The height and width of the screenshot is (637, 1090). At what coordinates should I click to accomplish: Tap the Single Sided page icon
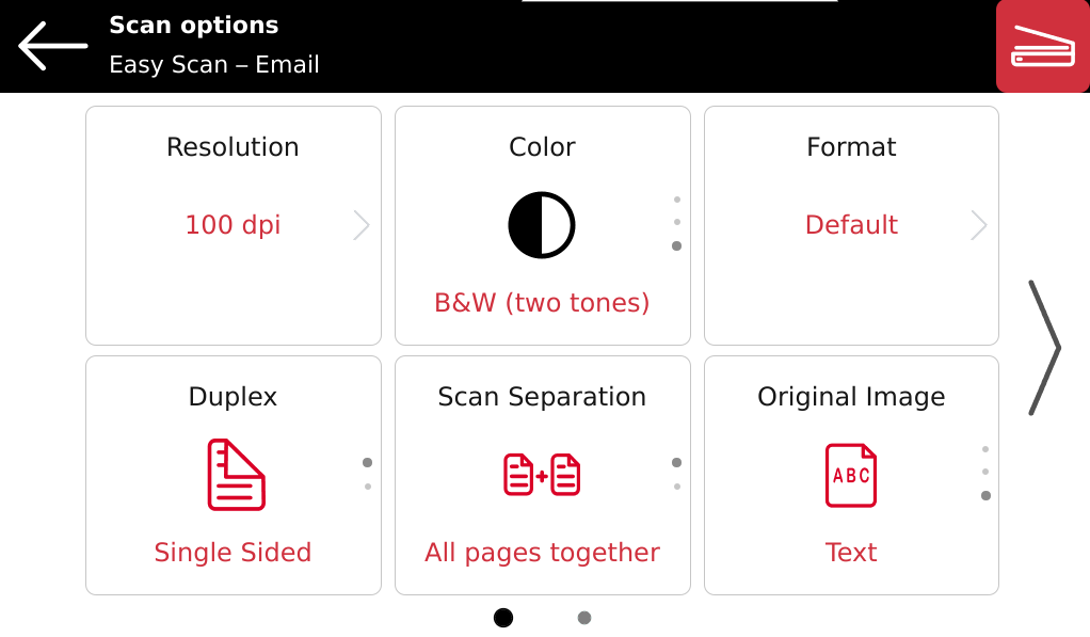coord(236,474)
